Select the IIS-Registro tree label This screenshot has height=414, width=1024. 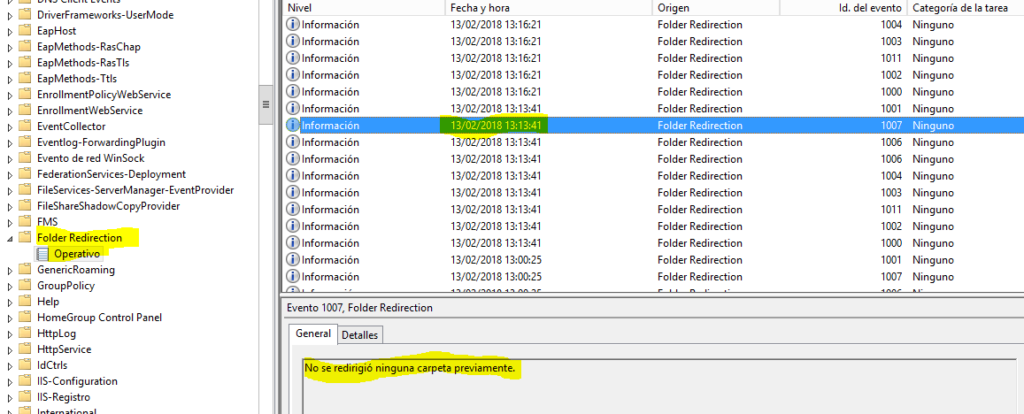63,397
